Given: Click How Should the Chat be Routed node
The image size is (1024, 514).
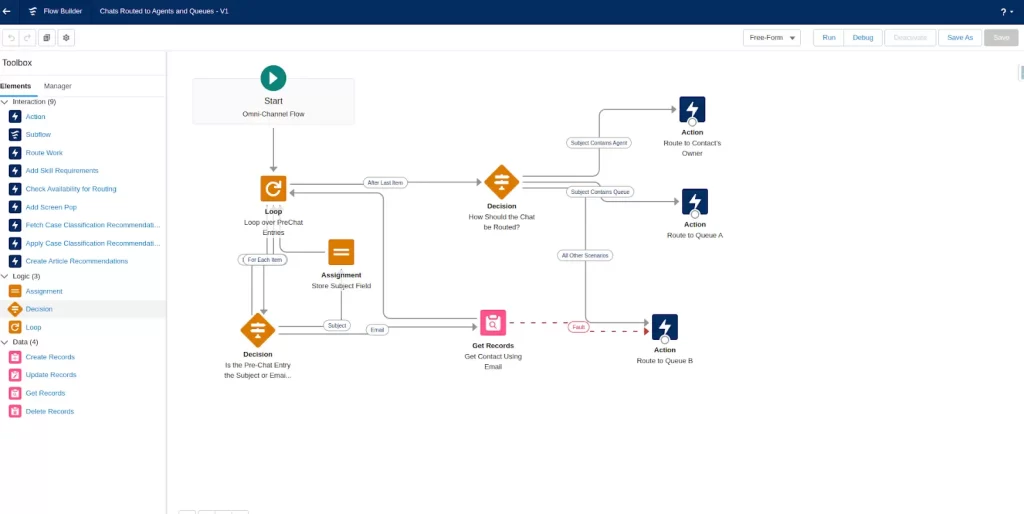Looking at the screenshot, I should tap(502, 182).
